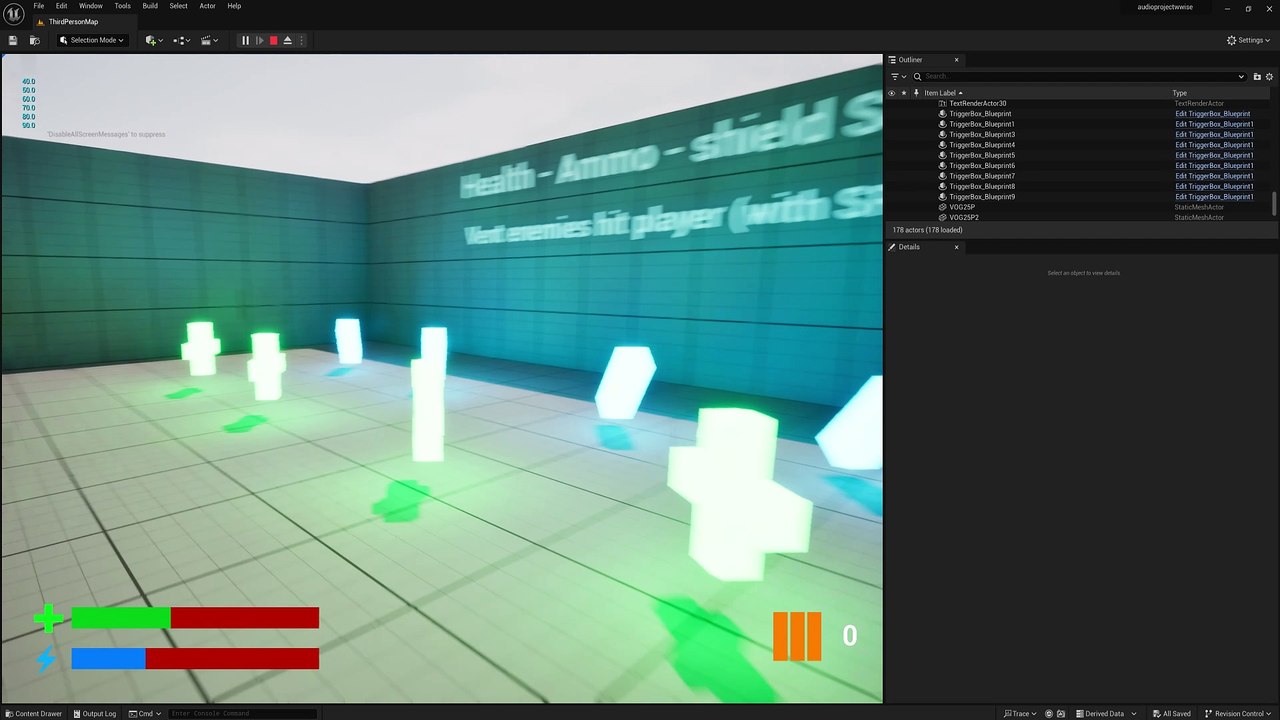This screenshot has width=1280, height=720.
Task: Click the Outliner create new folder icon
Action: (1257, 76)
